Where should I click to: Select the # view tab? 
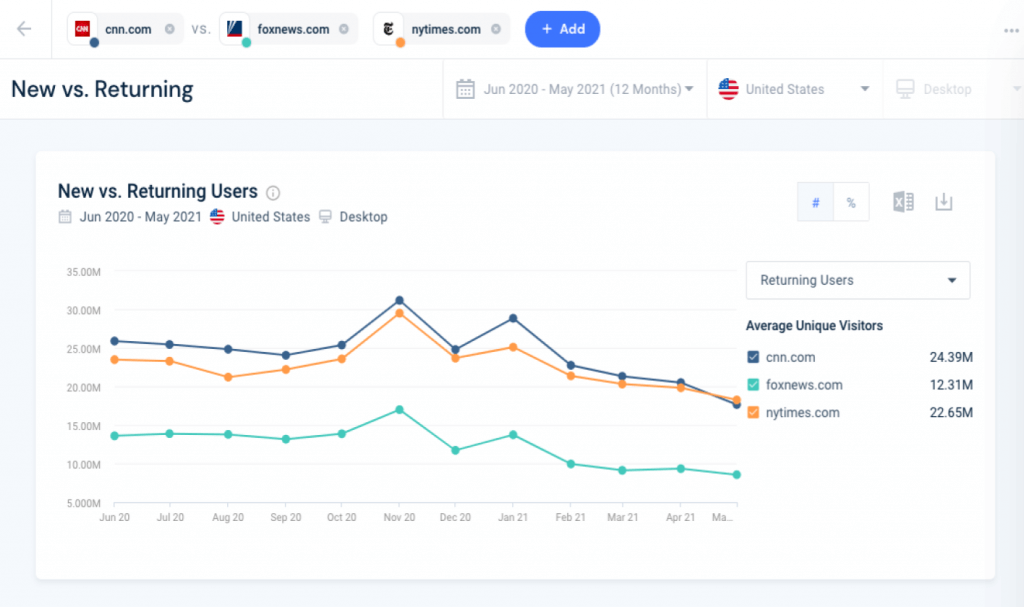pos(815,201)
